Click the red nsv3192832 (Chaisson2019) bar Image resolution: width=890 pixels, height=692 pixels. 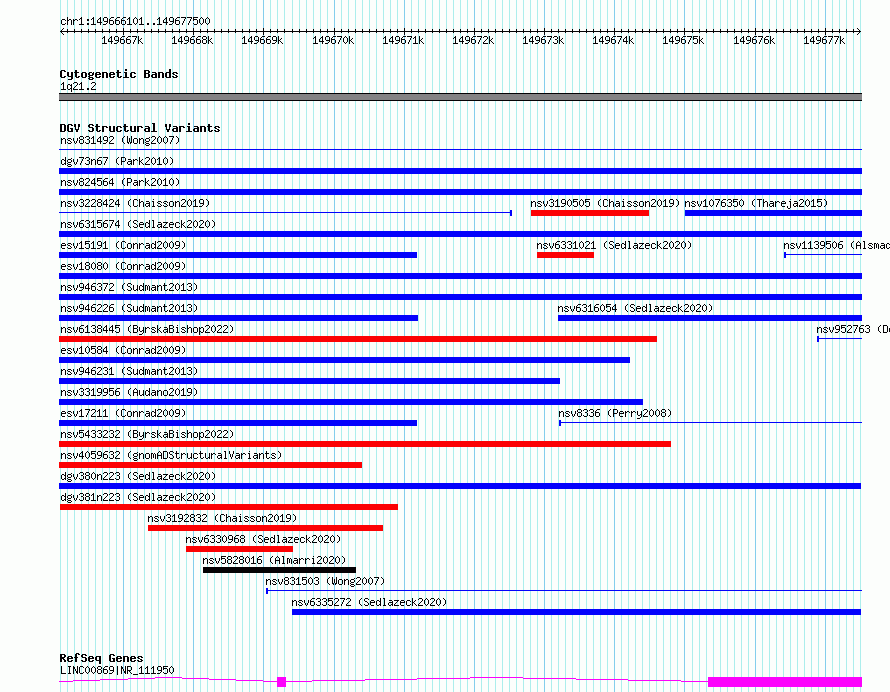tap(266, 528)
